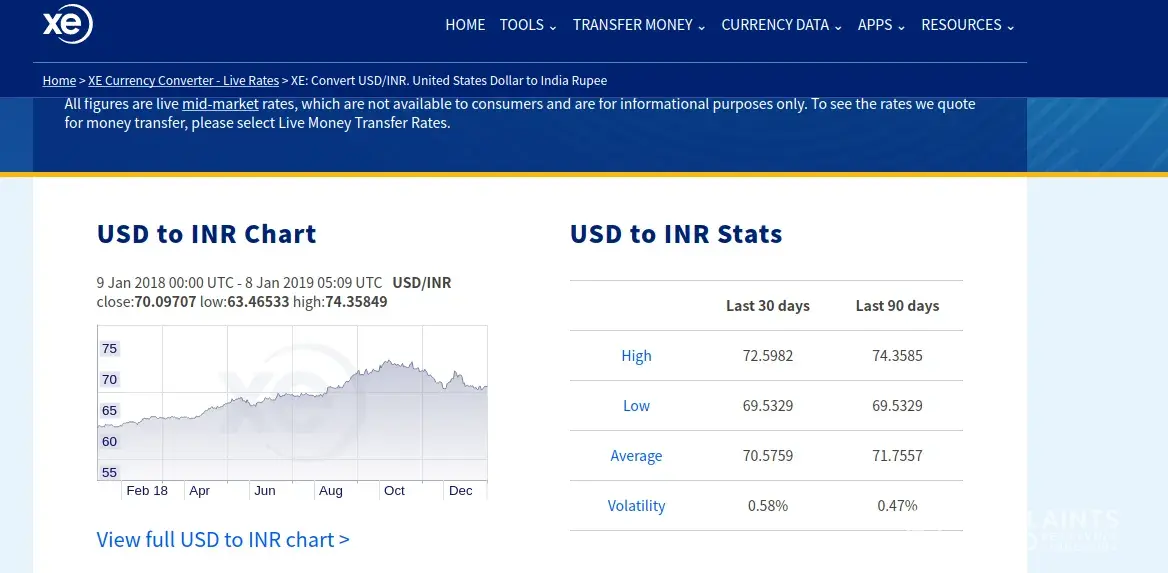The width and height of the screenshot is (1168, 573).
Task: Click the Volatility stats row label
Action: [x=636, y=506]
